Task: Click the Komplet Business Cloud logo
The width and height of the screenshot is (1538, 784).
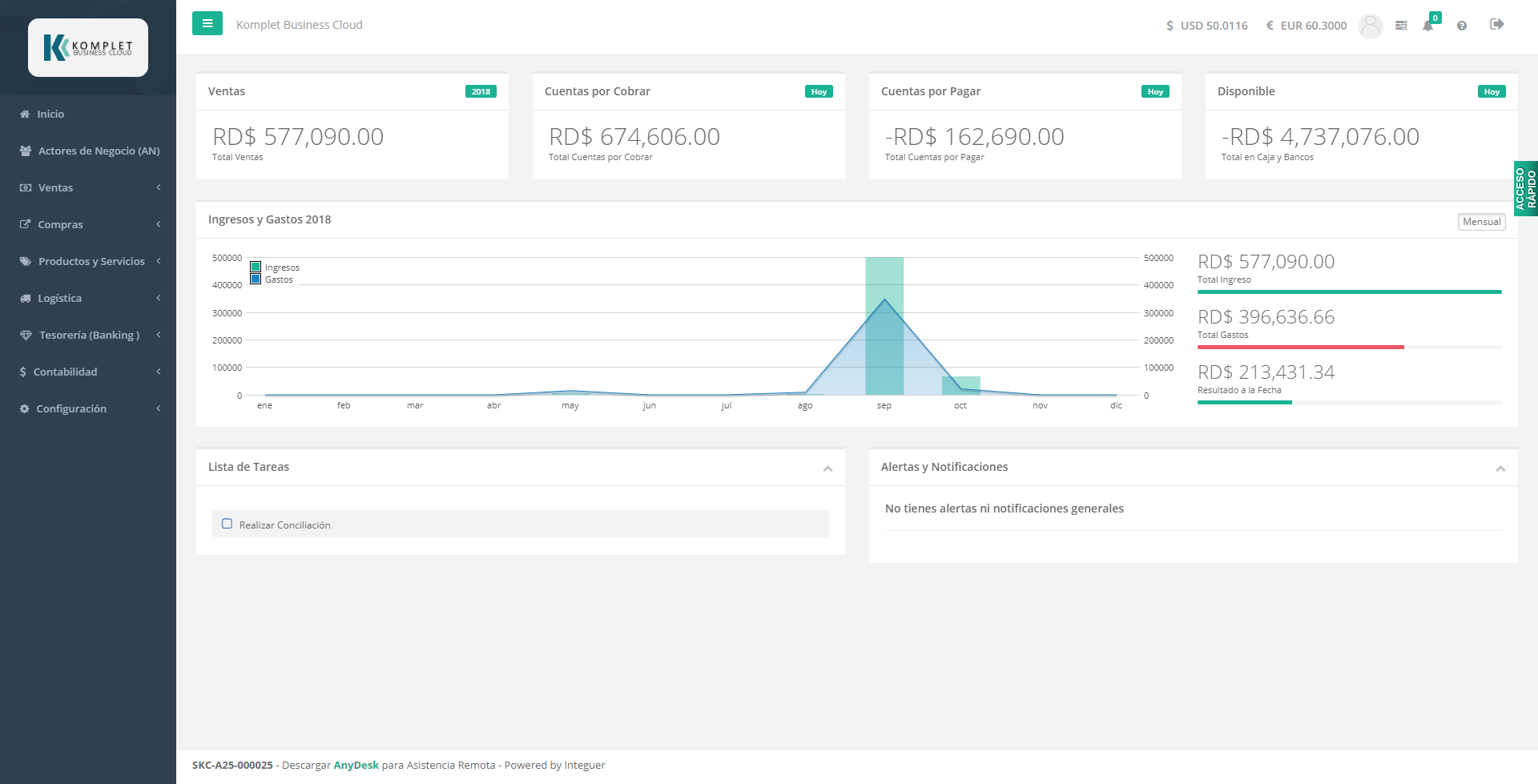Action: (x=88, y=47)
